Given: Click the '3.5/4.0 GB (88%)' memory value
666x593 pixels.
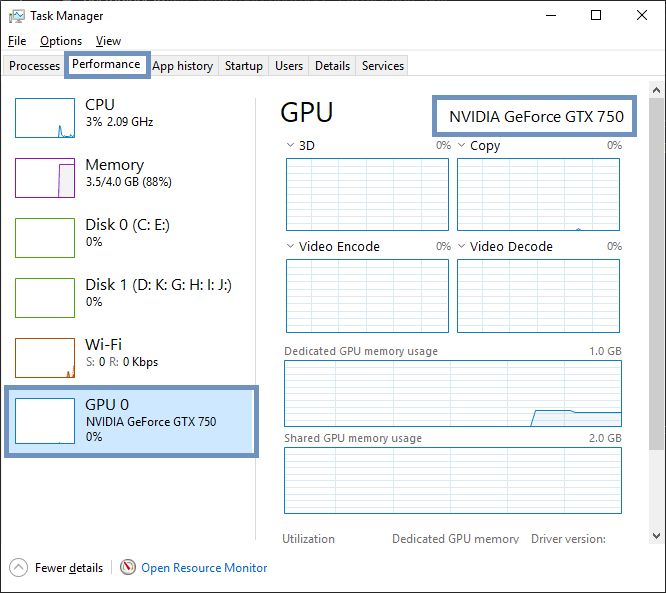Looking at the screenshot, I should point(129,182).
